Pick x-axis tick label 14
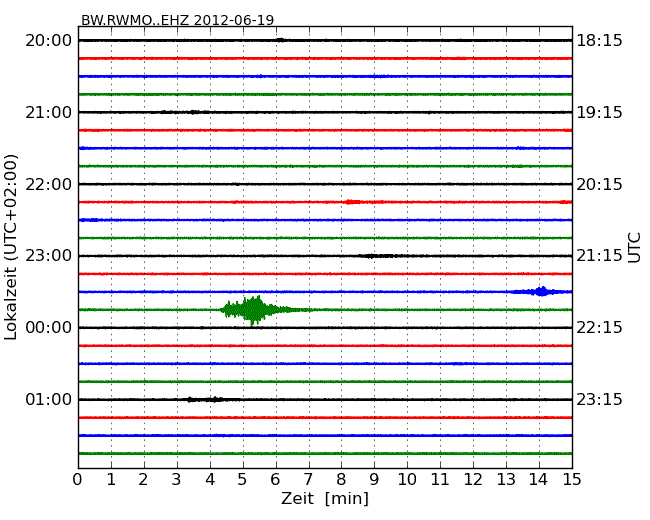Viewport: 650px width, 520px height. (538, 479)
